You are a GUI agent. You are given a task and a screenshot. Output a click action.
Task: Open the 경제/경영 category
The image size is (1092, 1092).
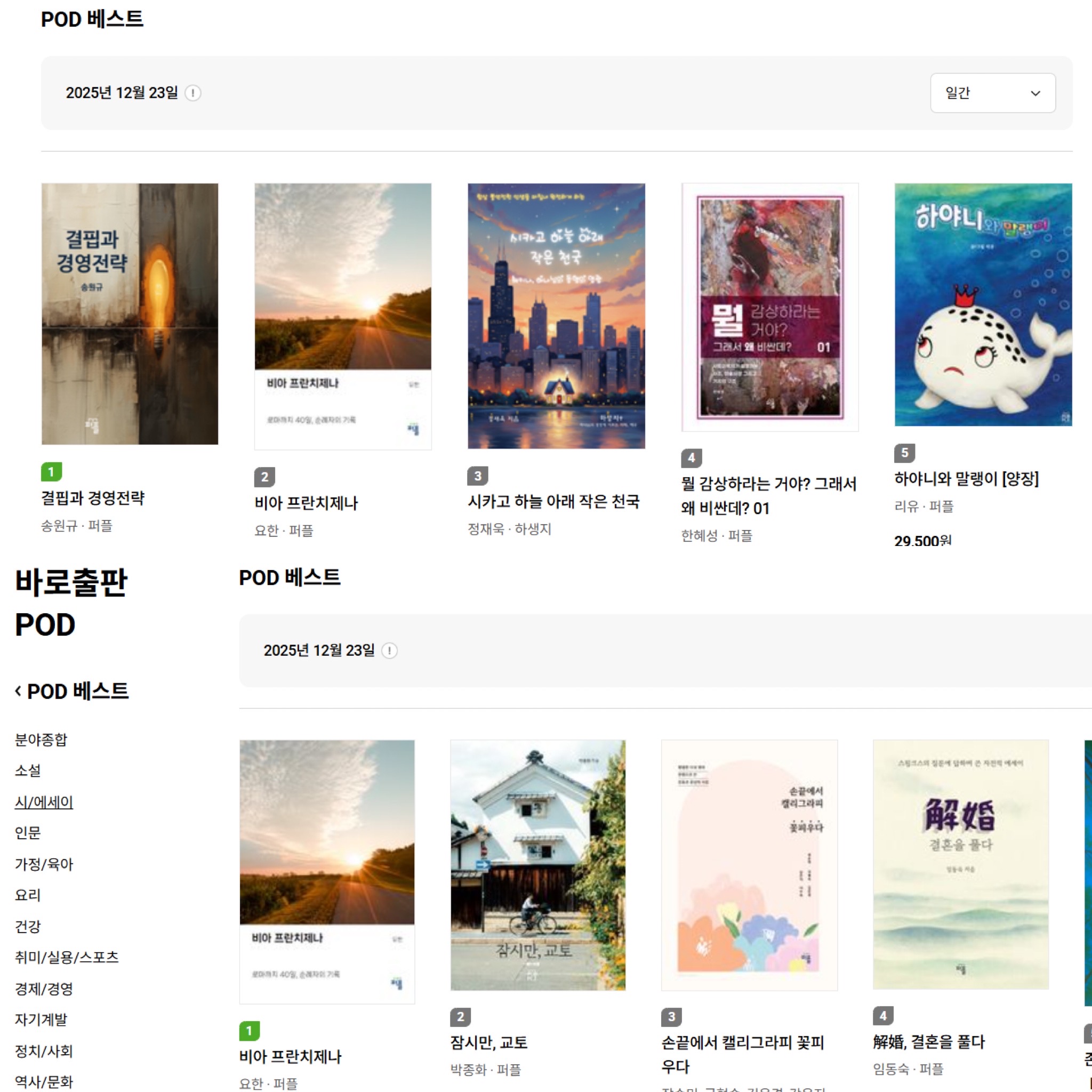pos(44,989)
